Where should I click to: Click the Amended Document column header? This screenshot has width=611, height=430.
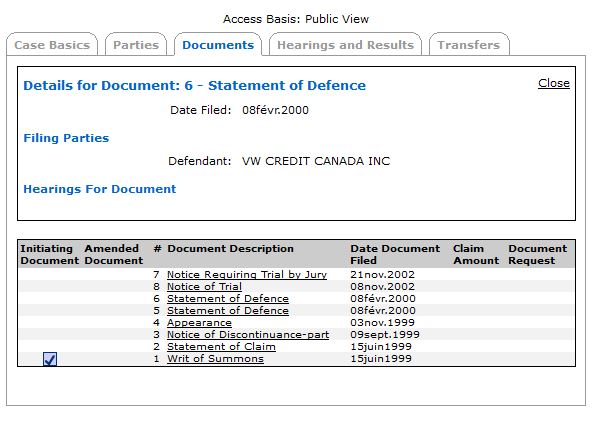click(113, 254)
